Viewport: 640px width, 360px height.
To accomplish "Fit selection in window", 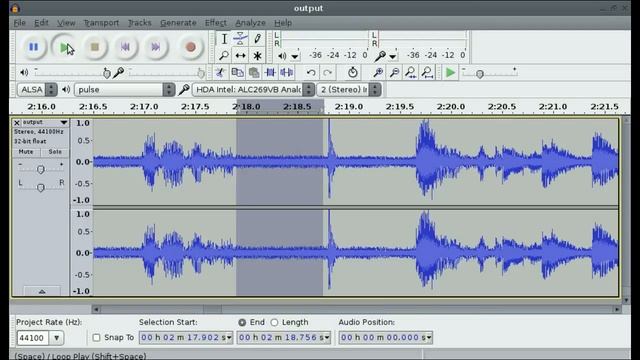I will (x=411, y=73).
